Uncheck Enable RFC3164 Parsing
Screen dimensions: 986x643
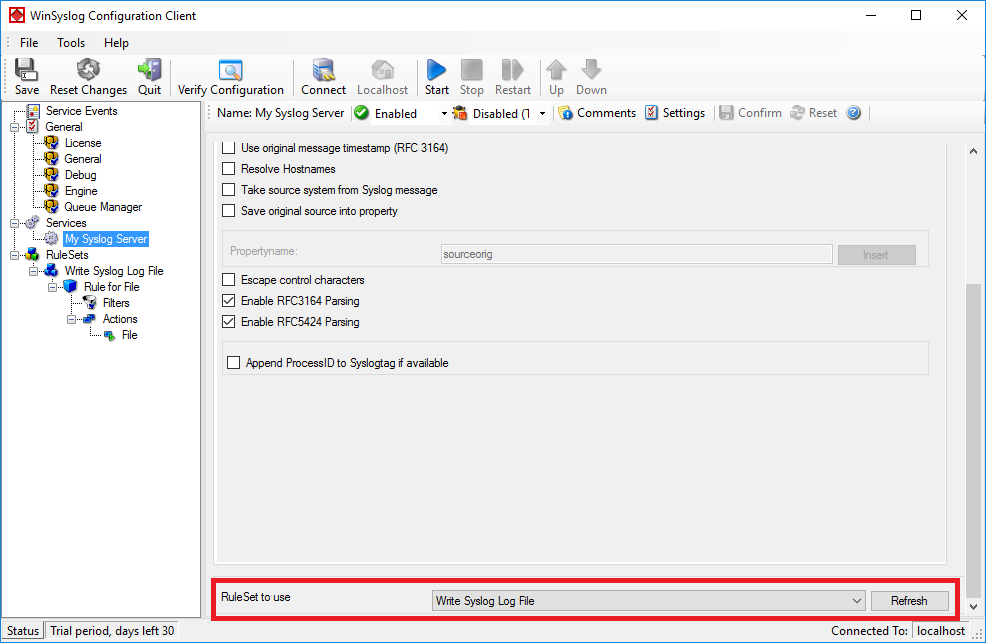229,300
